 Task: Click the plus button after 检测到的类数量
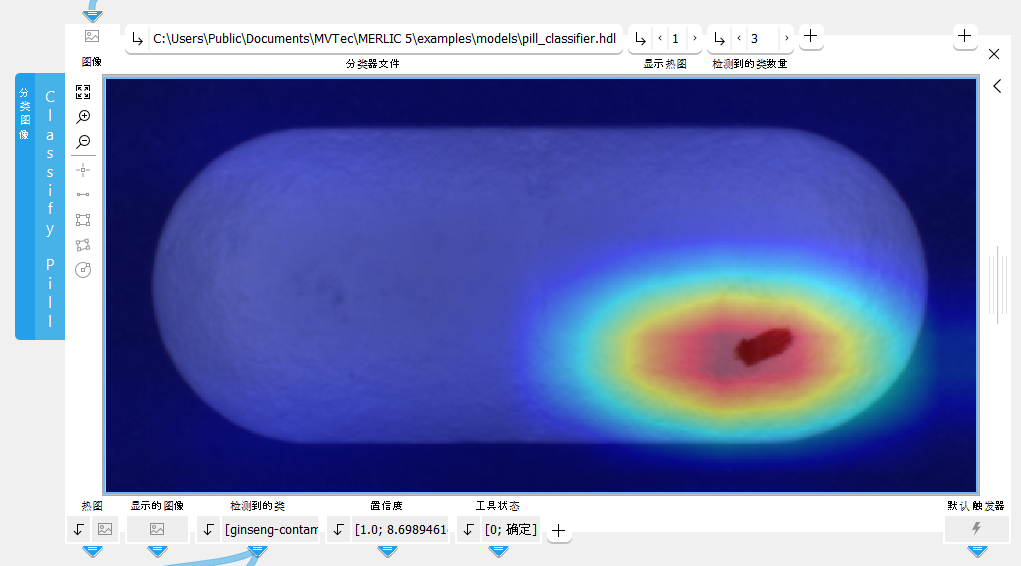pyautogui.click(x=811, y=37)
